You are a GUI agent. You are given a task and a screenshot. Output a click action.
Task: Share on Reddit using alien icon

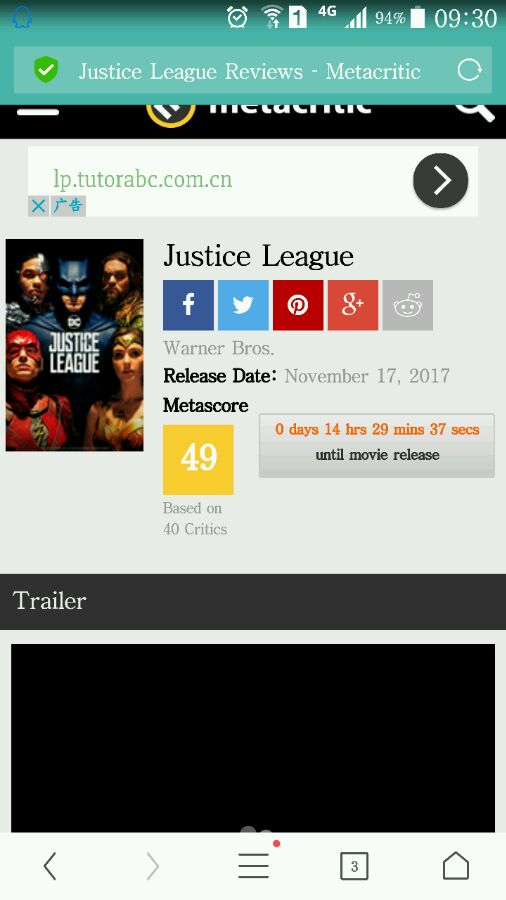point(408,305)
